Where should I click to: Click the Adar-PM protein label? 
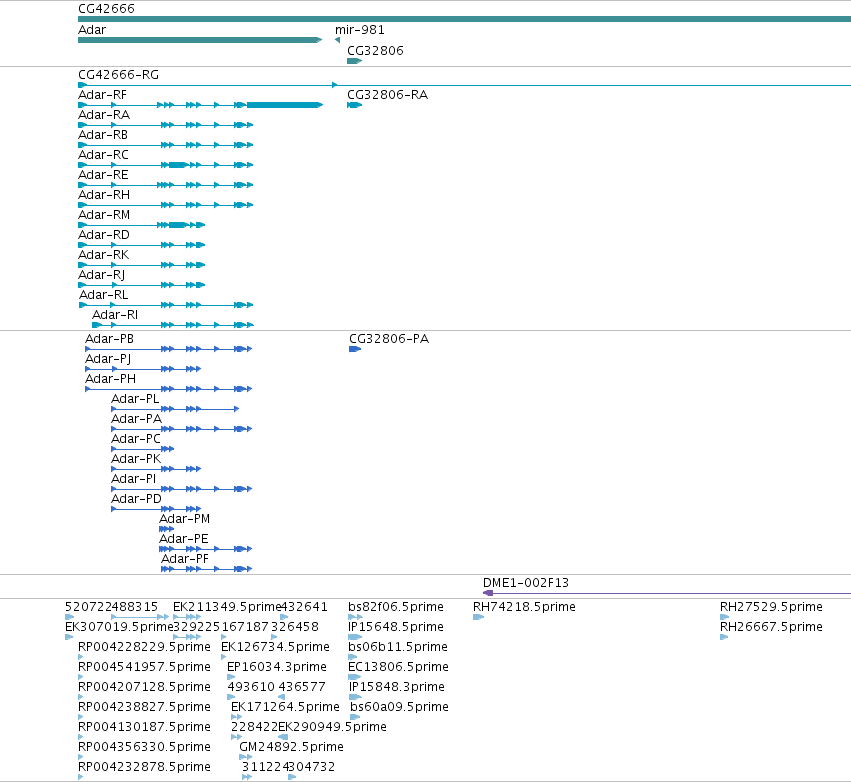(x=185, y=519)
